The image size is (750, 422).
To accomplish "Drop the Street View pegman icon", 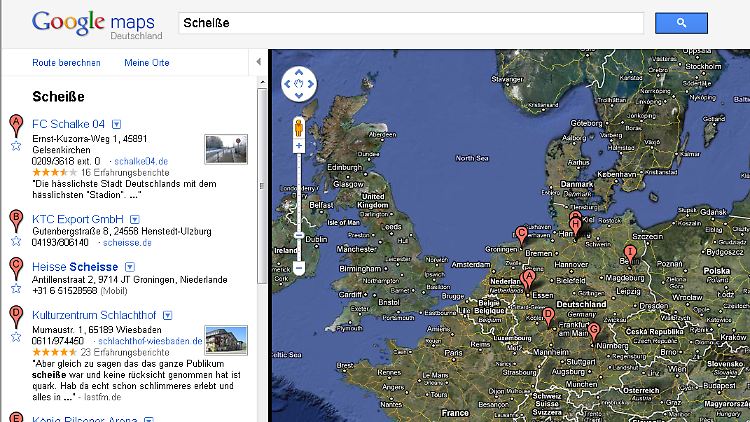I will coord(299,126).
